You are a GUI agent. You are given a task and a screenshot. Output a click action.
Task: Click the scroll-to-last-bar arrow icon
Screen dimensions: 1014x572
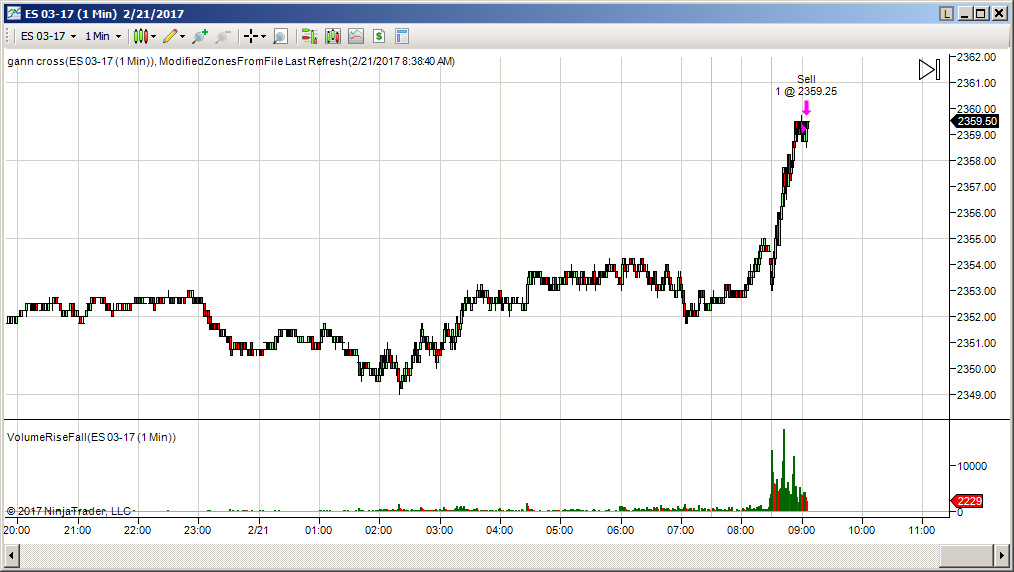click(929, 70)
